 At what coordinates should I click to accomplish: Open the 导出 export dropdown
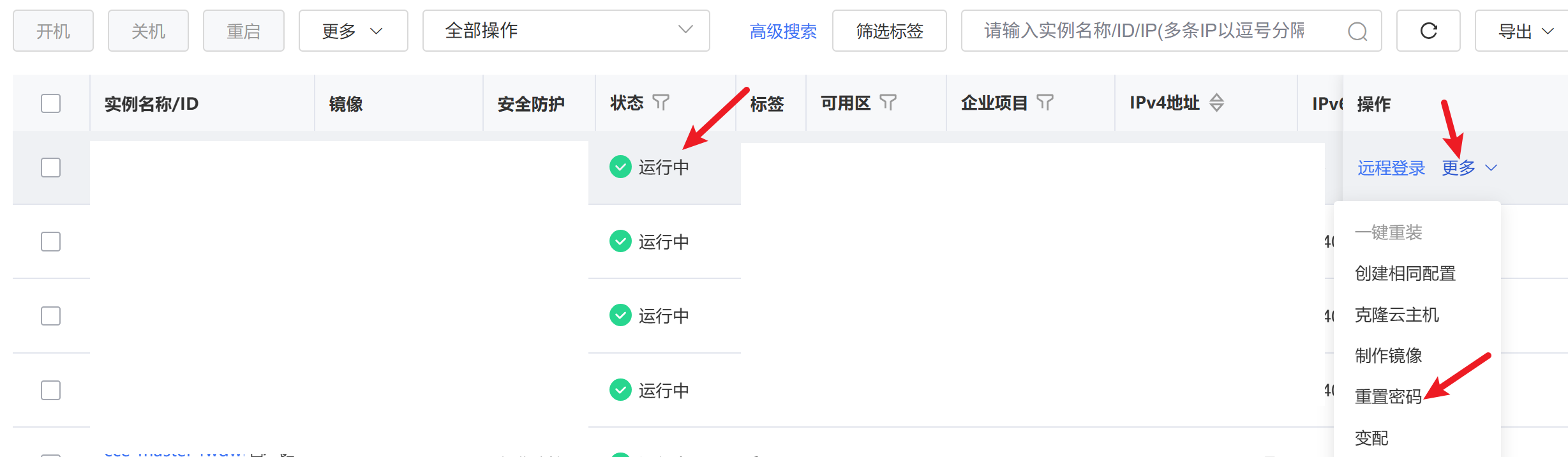click(x=1525, y=31)
